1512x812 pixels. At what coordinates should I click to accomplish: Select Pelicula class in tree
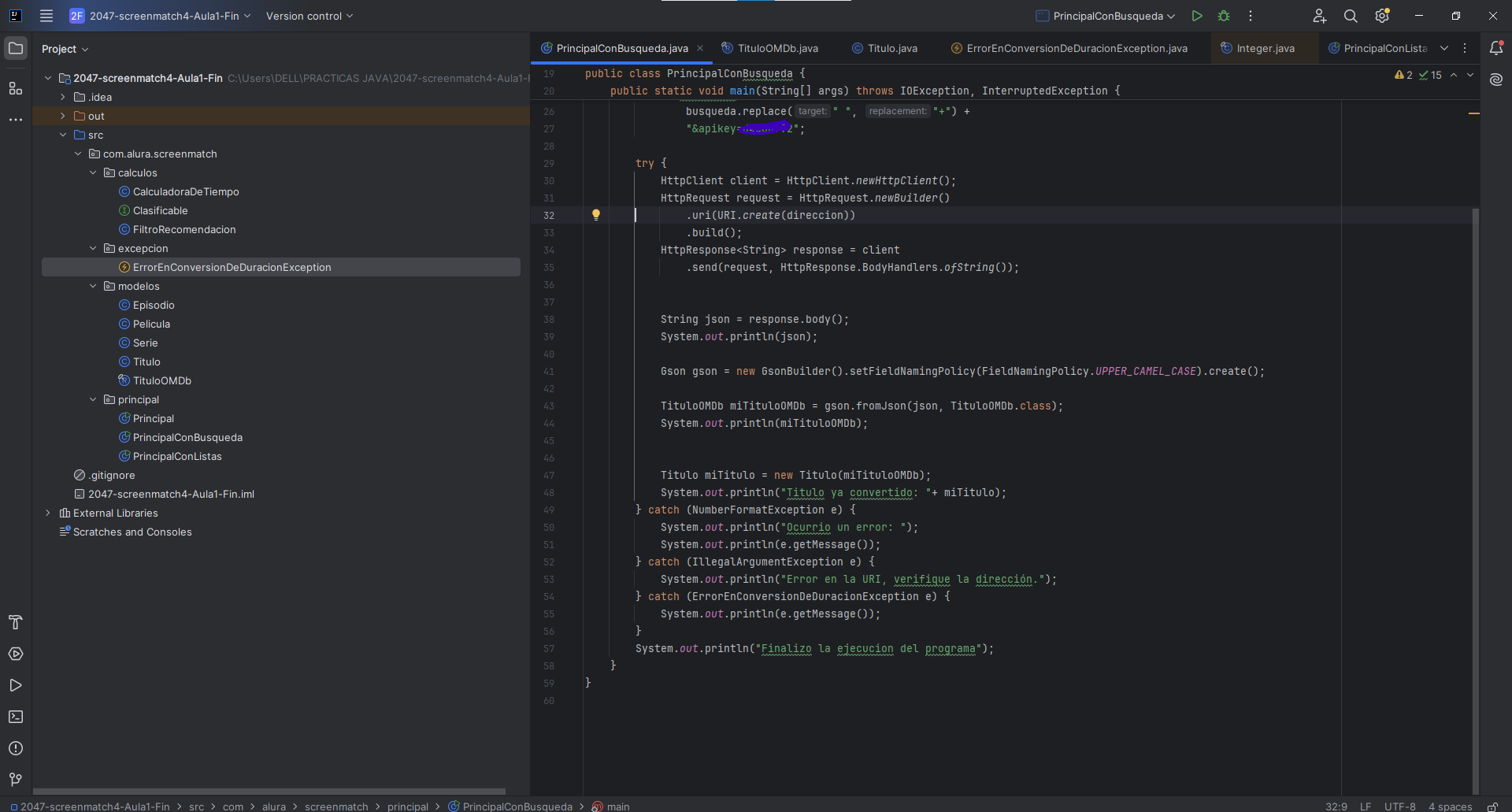pyautogui.click(x=151, y=324)
